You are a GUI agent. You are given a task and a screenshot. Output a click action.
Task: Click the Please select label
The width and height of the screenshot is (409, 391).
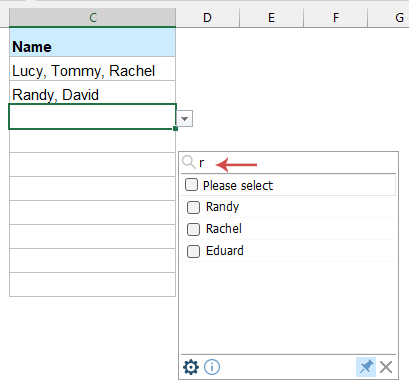(x=238, y=185)
